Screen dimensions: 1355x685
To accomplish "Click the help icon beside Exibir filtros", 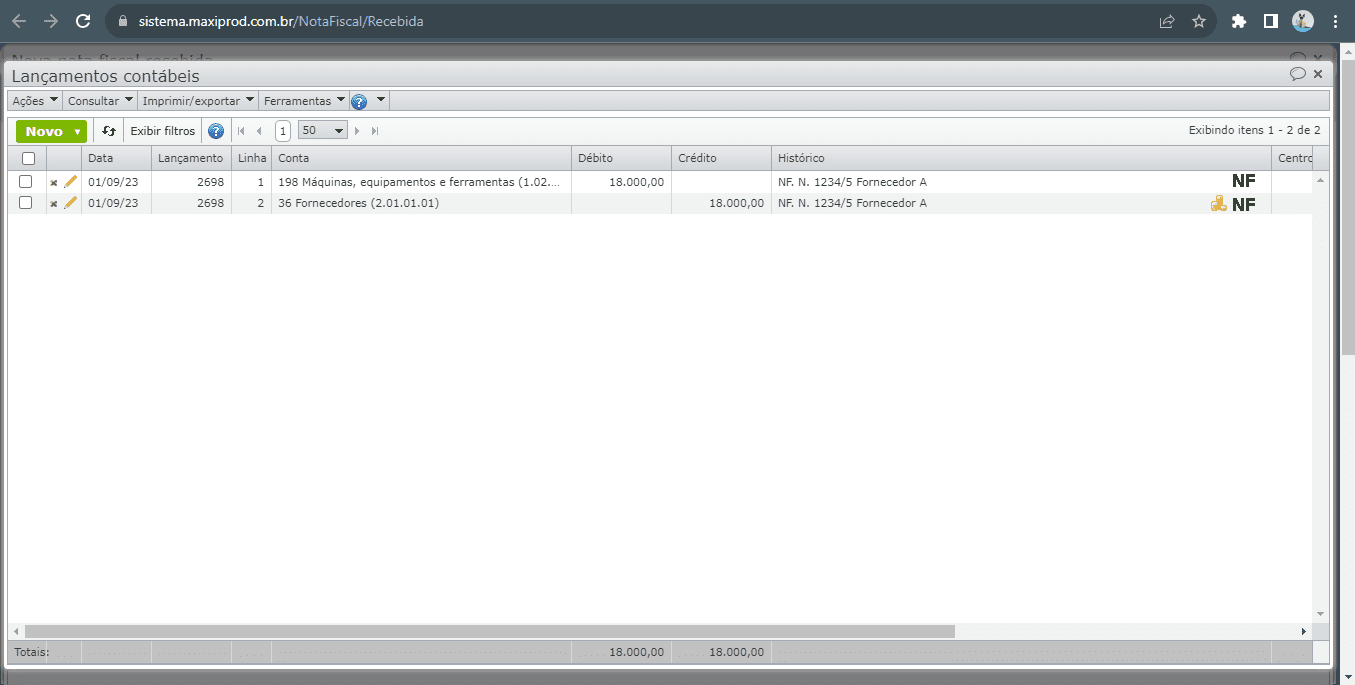I will click(216, 131).
